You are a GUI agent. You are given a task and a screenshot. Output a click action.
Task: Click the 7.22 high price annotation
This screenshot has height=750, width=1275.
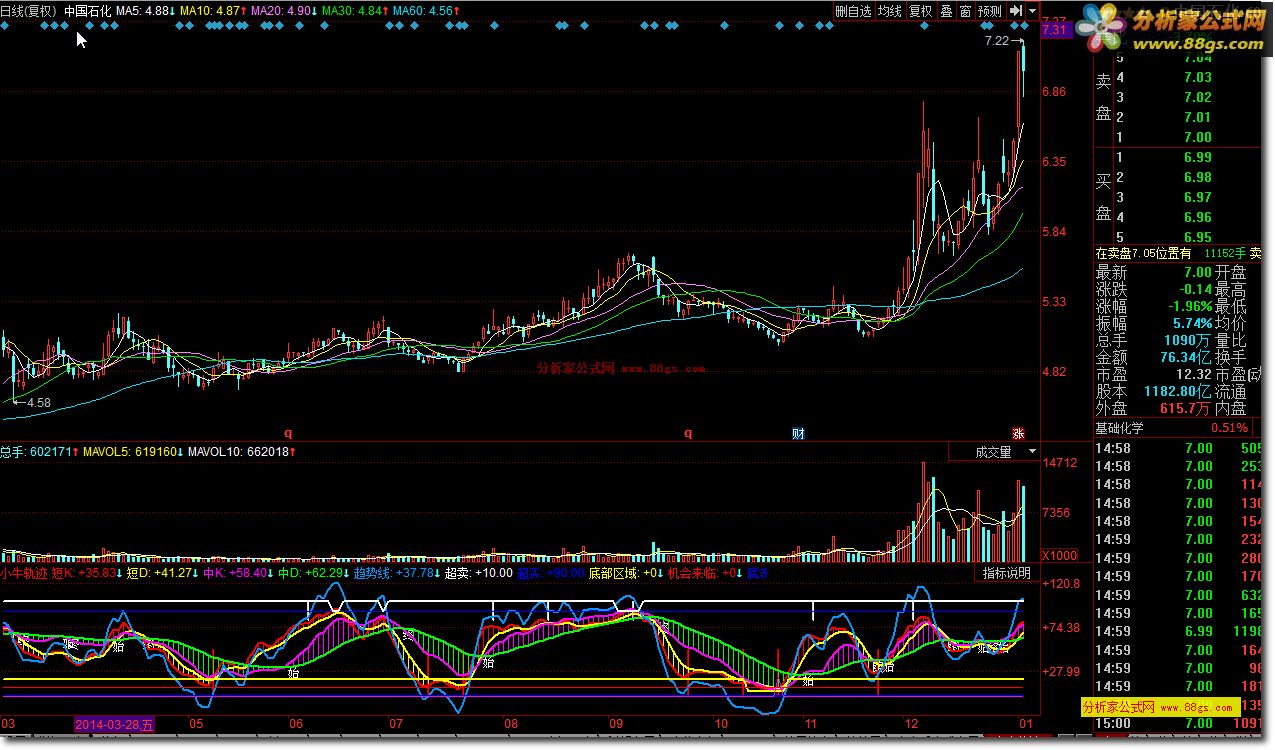(996, 41)
